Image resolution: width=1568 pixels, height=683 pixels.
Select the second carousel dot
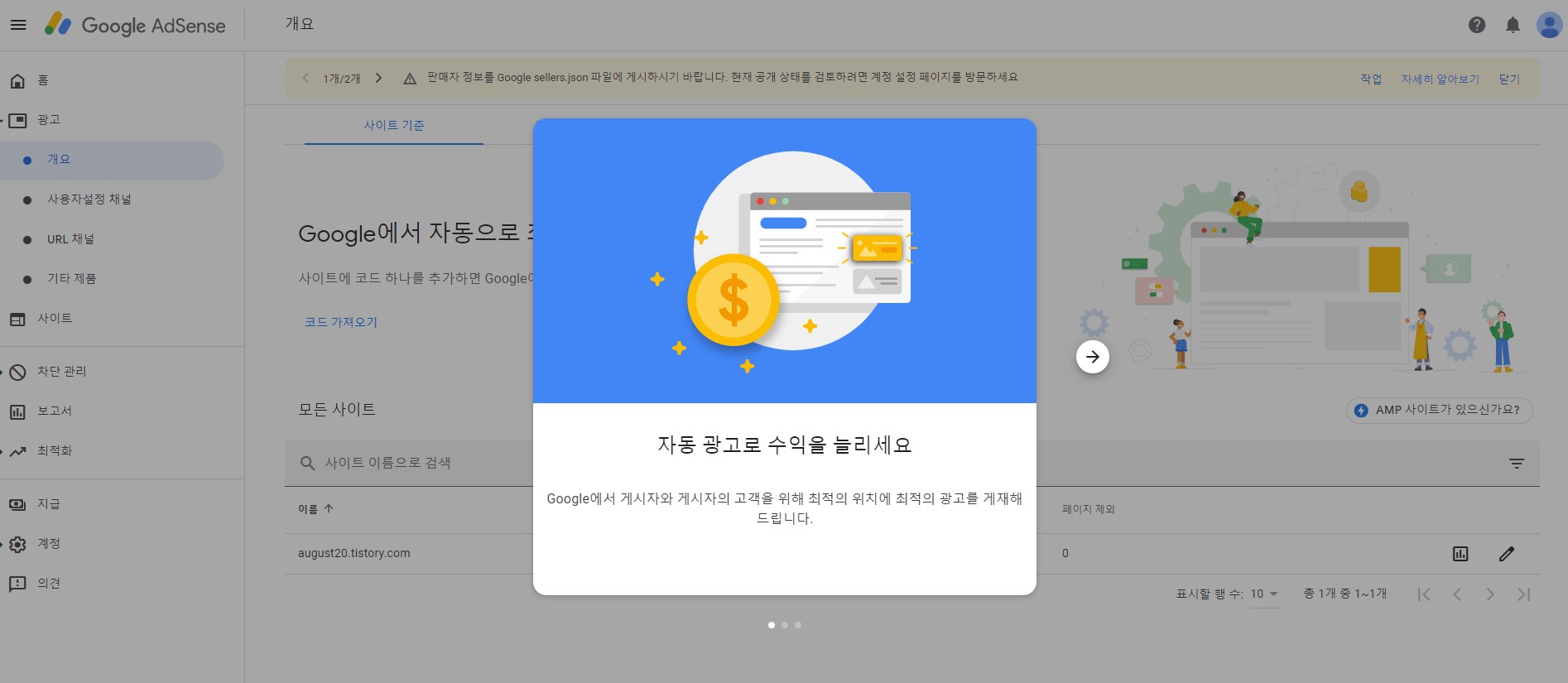[785, 625]
